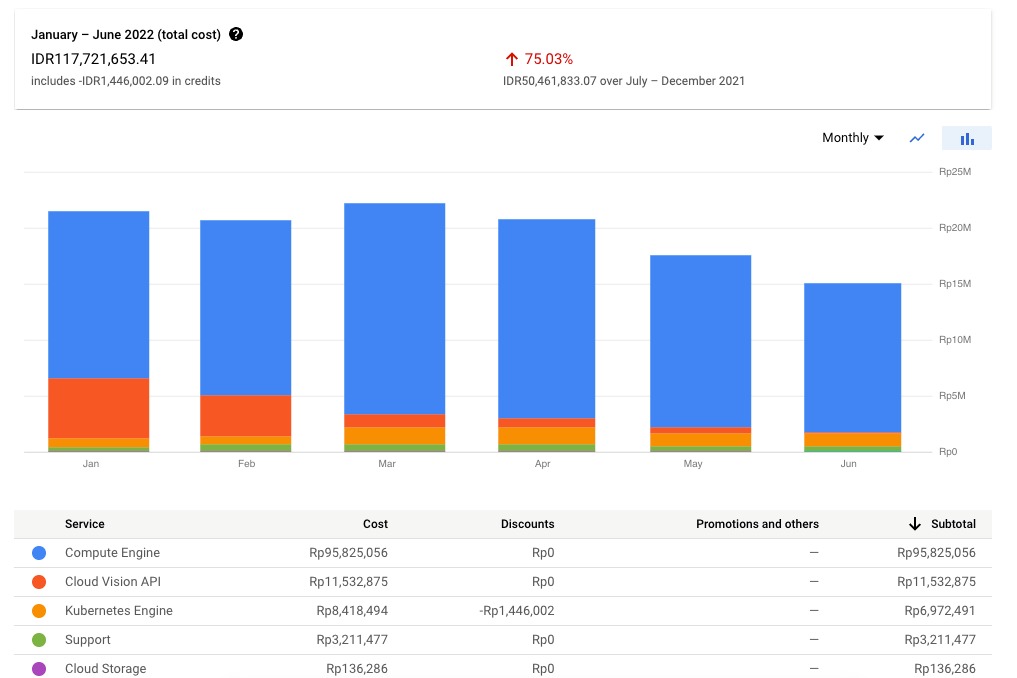
Task: Click the Cloud Vision API orange-red dot
Action: (39, 582)
